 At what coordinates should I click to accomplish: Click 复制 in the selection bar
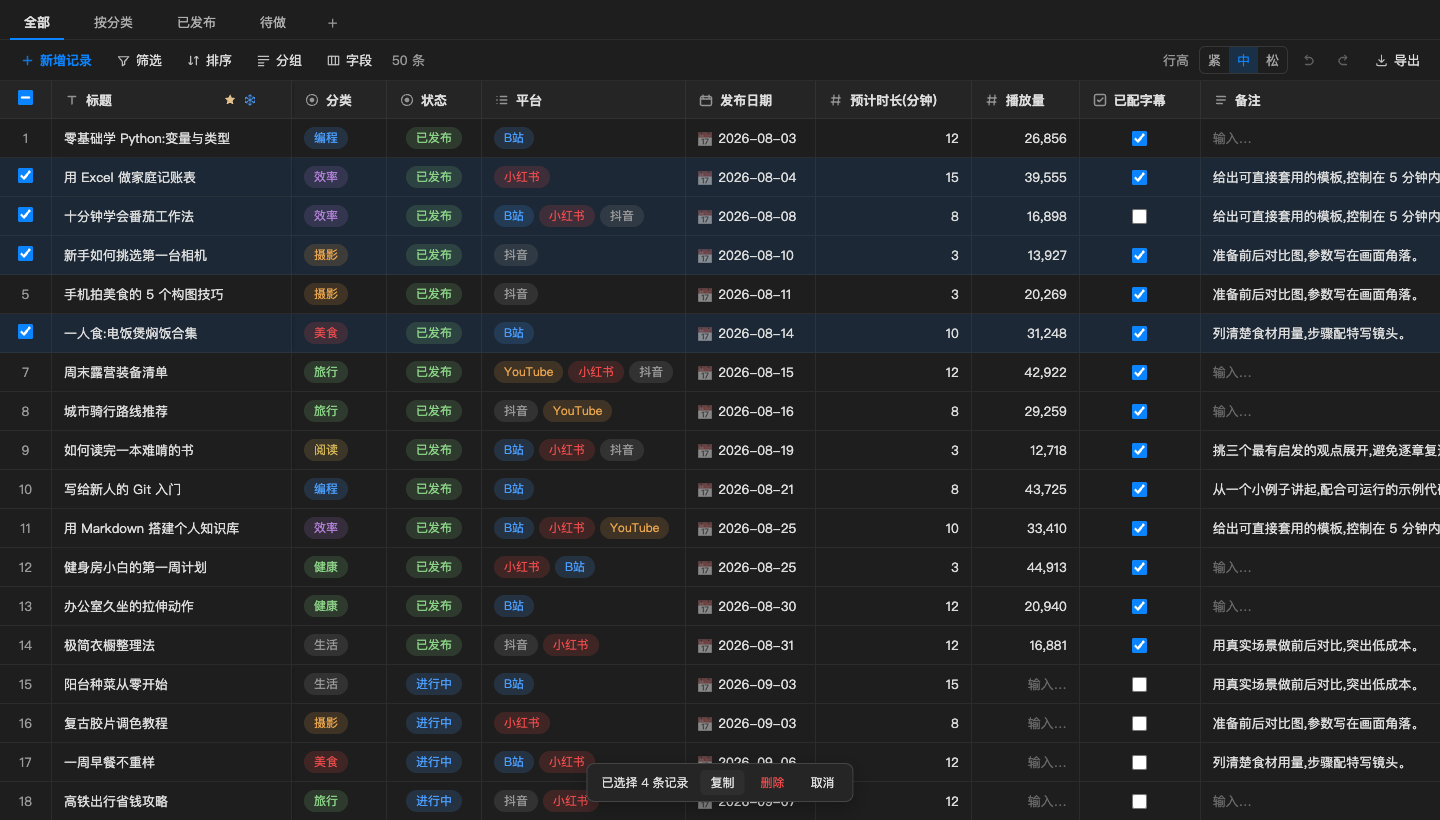pyautogui.click(x=722, y=783)
